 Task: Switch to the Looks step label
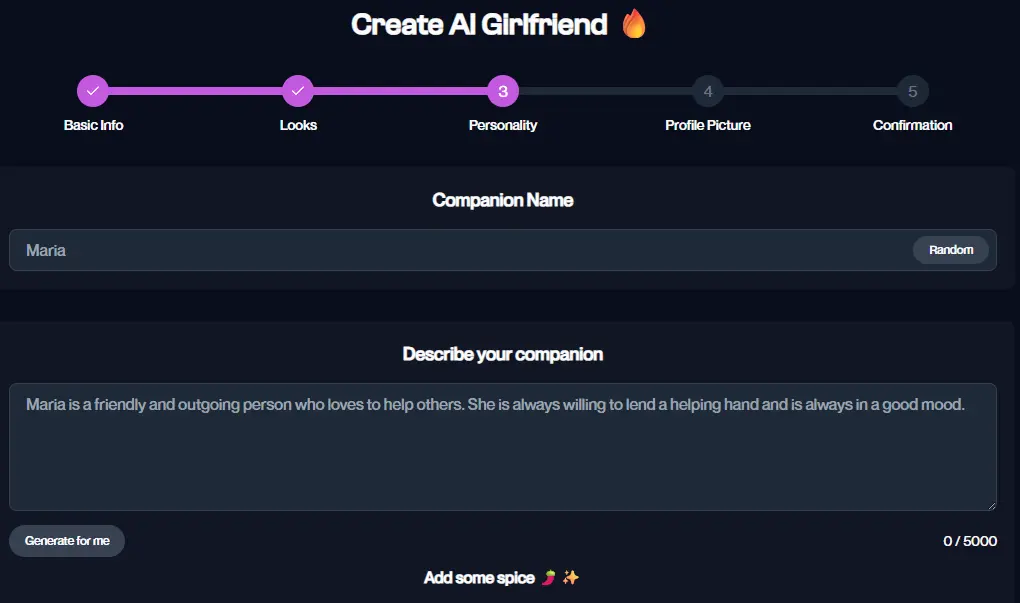pos(298,125)
